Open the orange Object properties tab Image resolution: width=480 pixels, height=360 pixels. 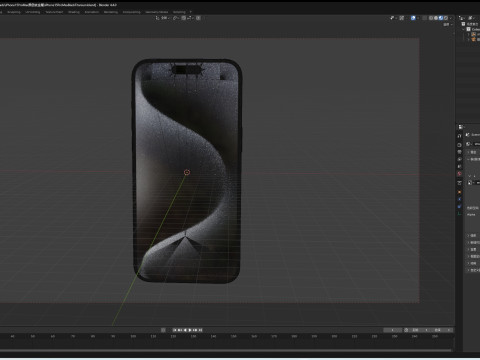point(459,192)
